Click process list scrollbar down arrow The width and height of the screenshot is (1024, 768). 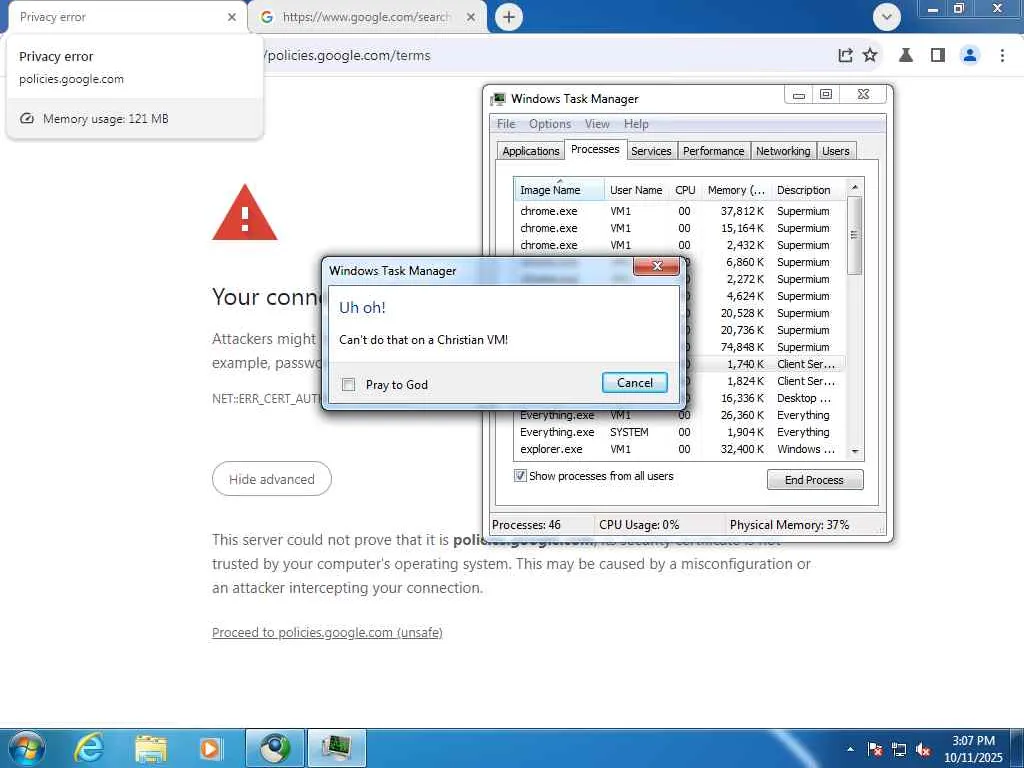pos(855,451)
